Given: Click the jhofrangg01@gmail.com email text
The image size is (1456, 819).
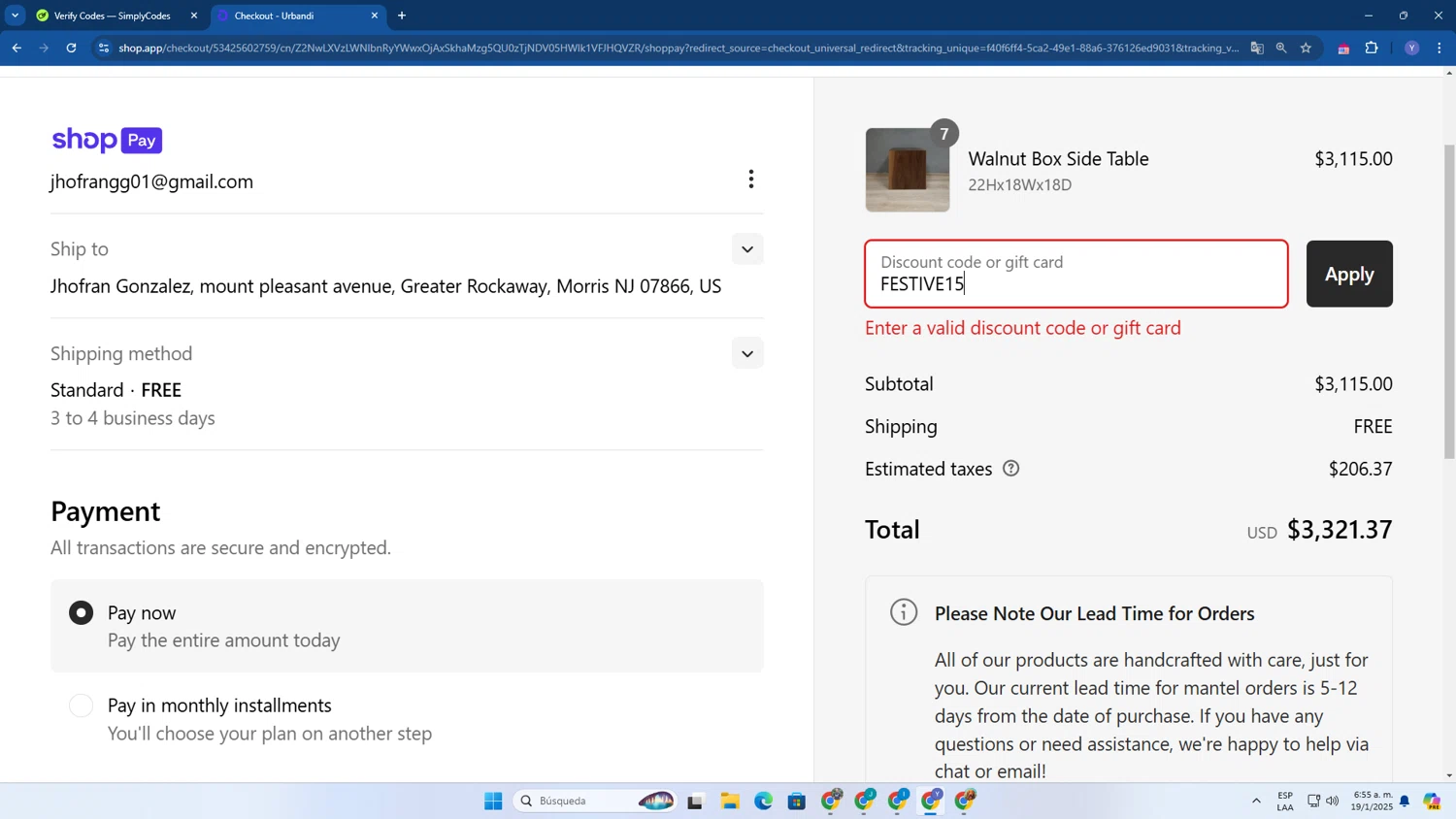Looking at the screenshot, I should click(x=151, y=181).
